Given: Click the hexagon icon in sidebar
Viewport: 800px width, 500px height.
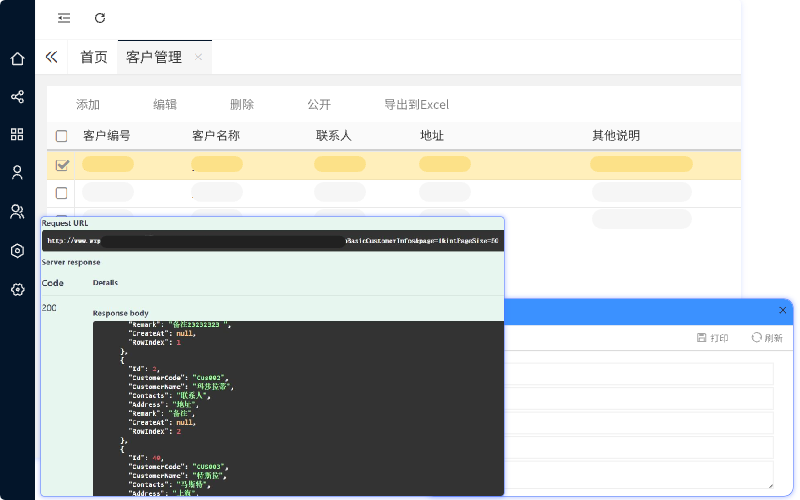Looking at the screenshot, I should click(17, 251).
